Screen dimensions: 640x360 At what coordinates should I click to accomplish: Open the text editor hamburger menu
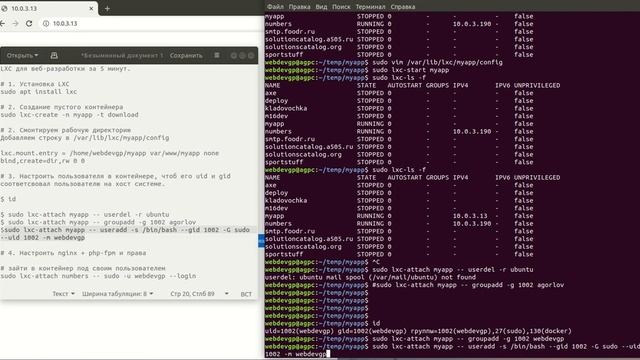(x=217, y=55)
